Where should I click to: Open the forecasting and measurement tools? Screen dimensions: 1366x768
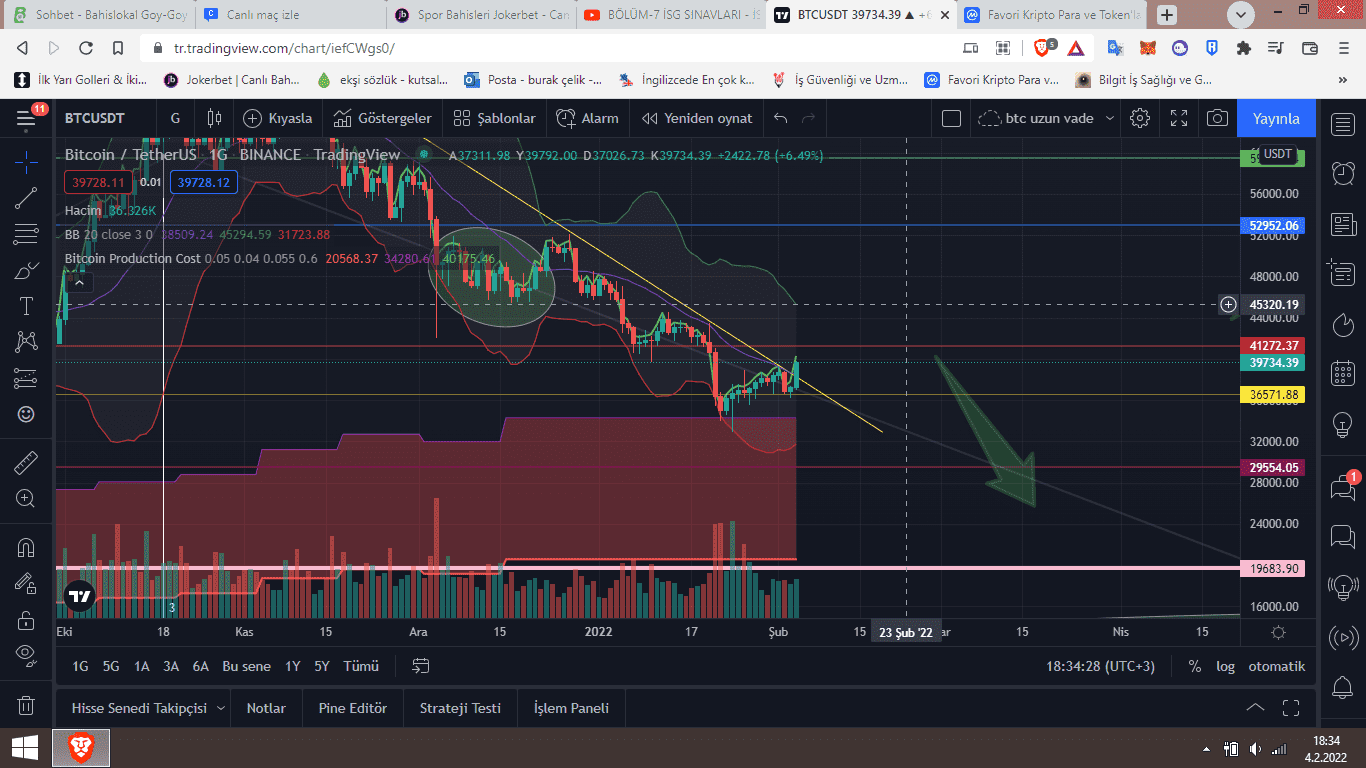coord(27,378)
